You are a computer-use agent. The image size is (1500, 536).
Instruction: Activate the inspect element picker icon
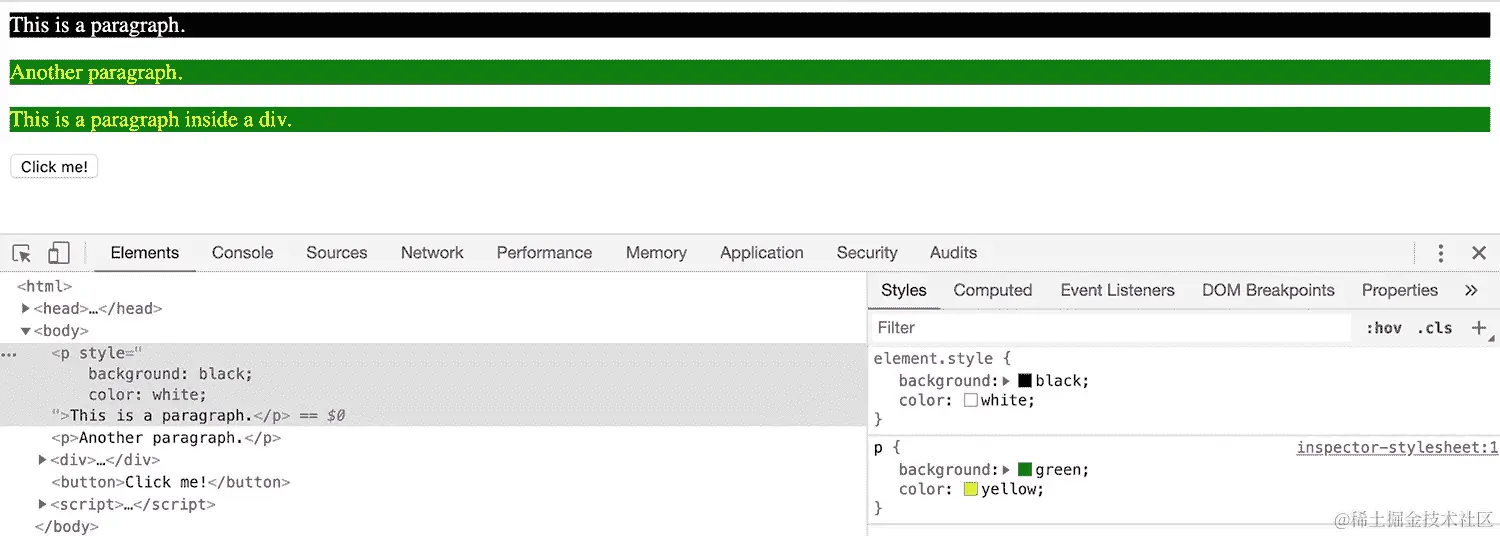[x=22, y=253]
